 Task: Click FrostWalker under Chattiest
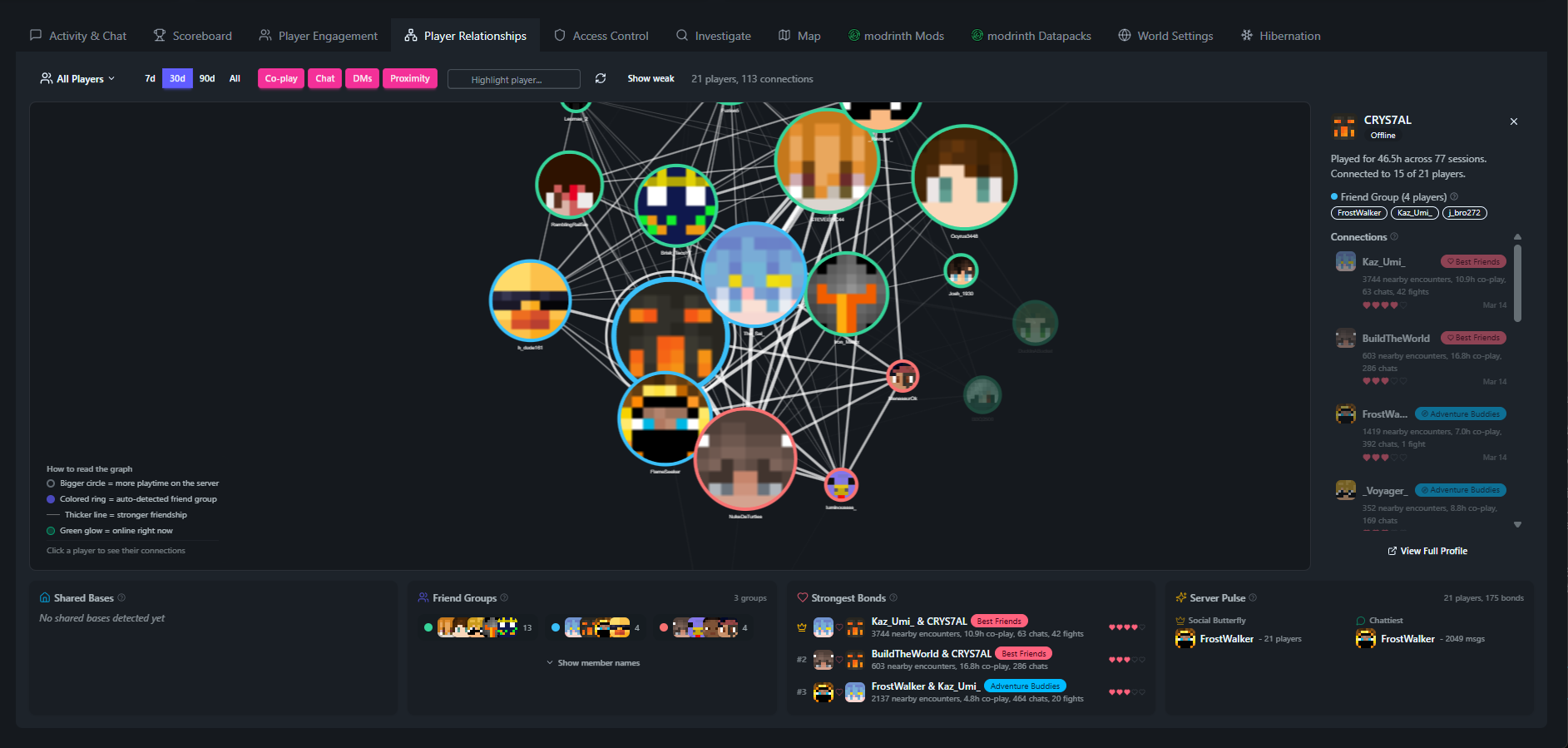1407,639
